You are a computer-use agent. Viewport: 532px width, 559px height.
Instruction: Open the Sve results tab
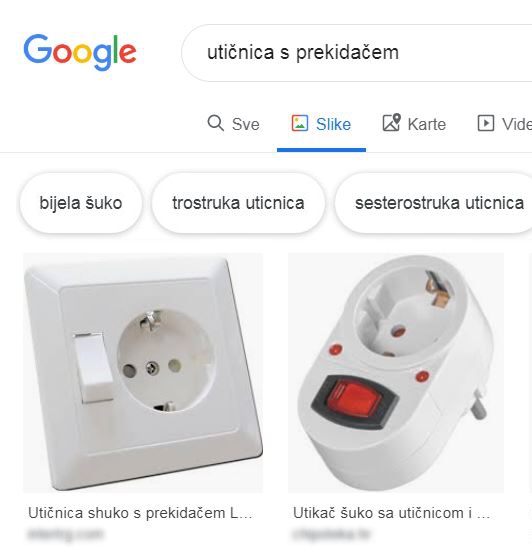point(234,124)
